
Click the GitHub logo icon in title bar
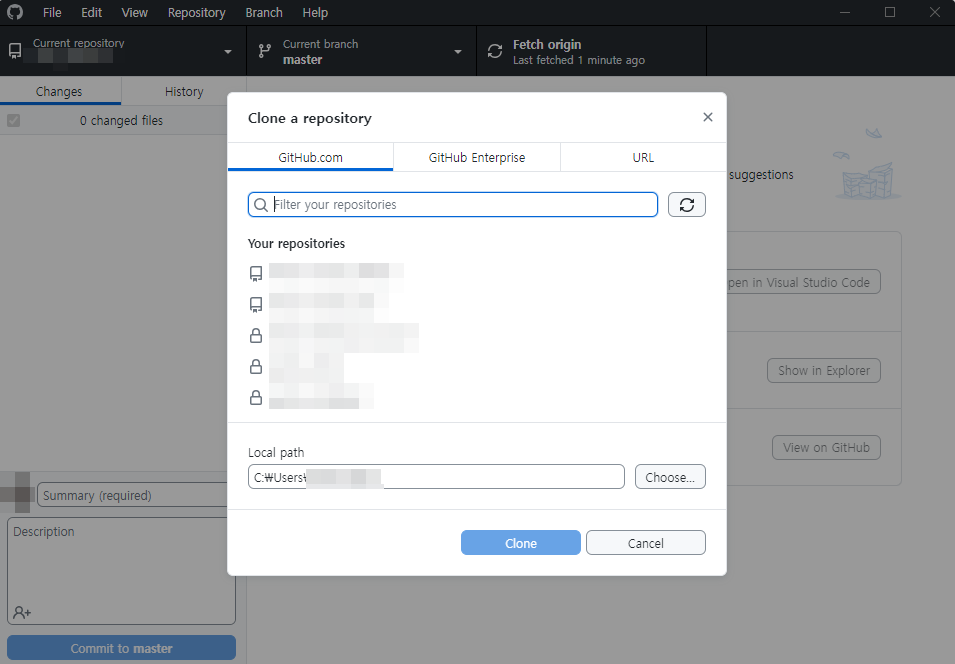pos(15,12)
